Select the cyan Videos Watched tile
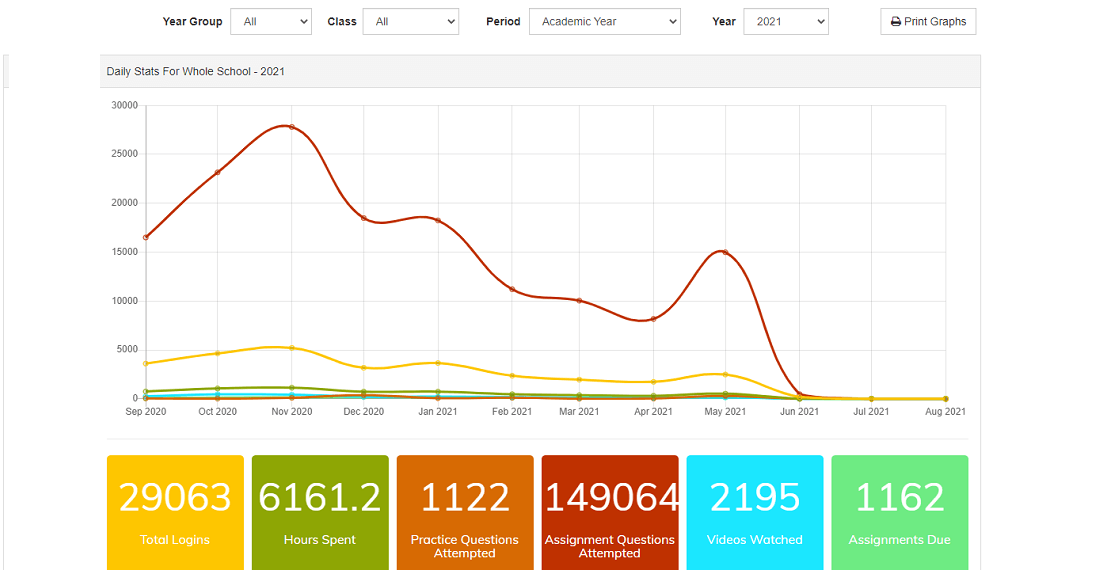Viewport: 1100px width, 570px height. pyautogui.click(x=755, y=513)
